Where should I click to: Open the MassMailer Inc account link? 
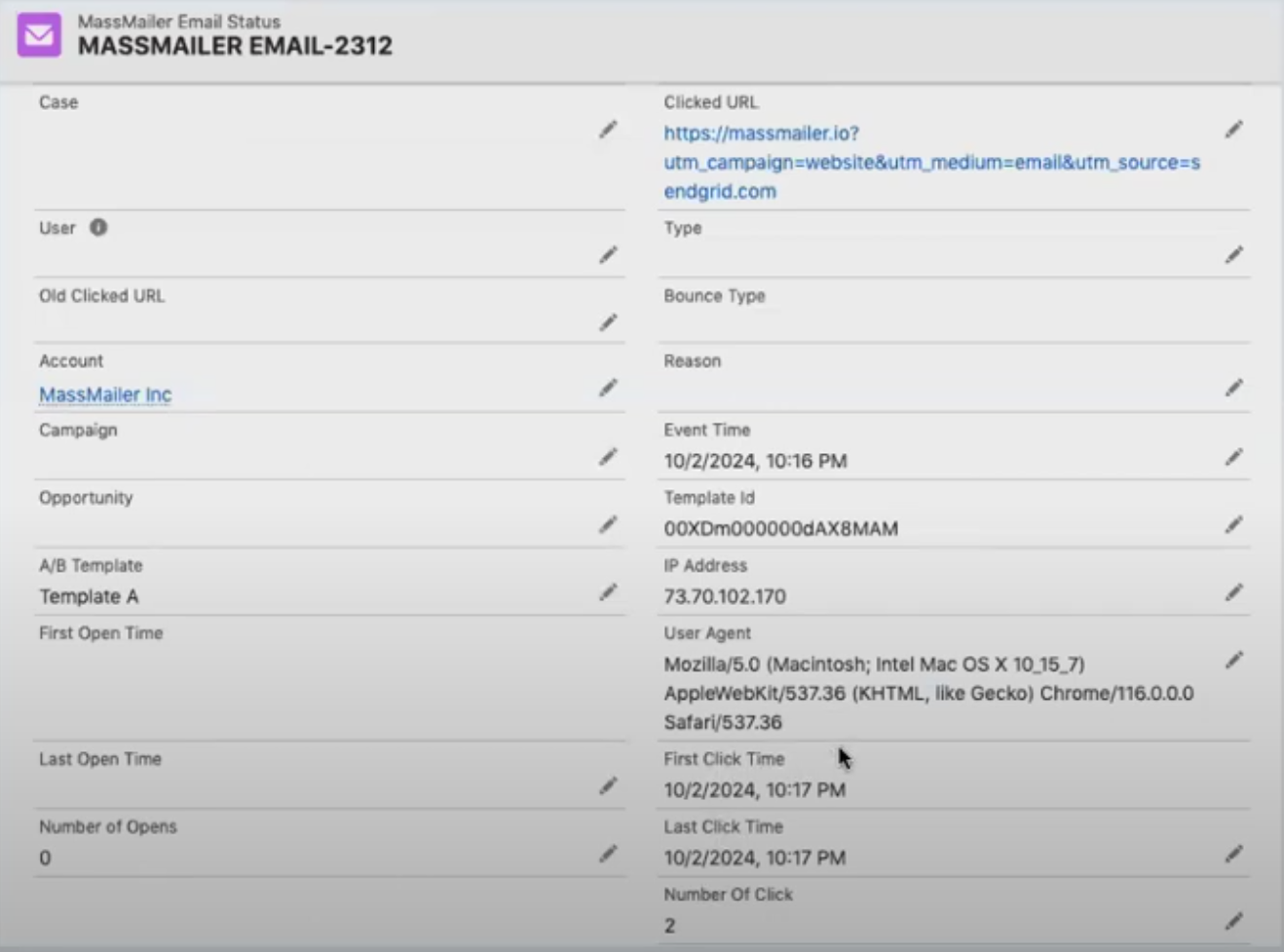point(105,395)
